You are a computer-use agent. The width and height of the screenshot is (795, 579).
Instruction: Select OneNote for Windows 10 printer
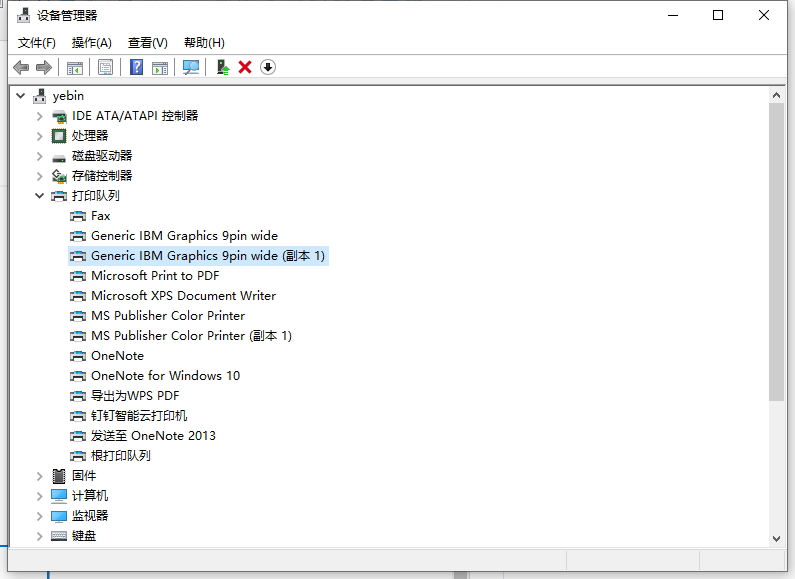tap(165, 376)
